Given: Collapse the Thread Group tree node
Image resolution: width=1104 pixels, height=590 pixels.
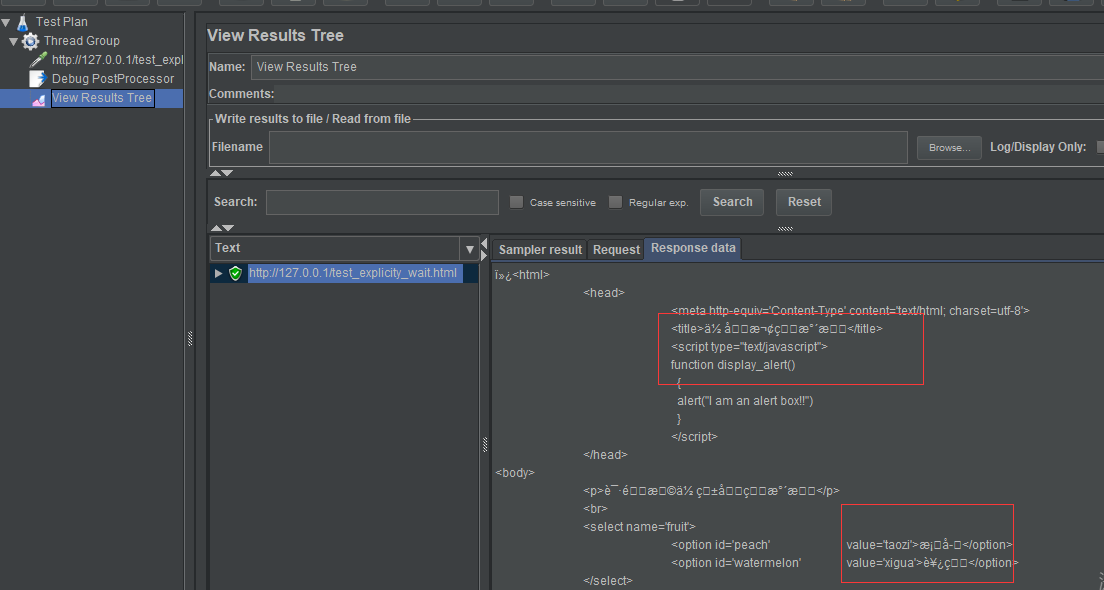Looking at the screenshot, I should (13, 42).
